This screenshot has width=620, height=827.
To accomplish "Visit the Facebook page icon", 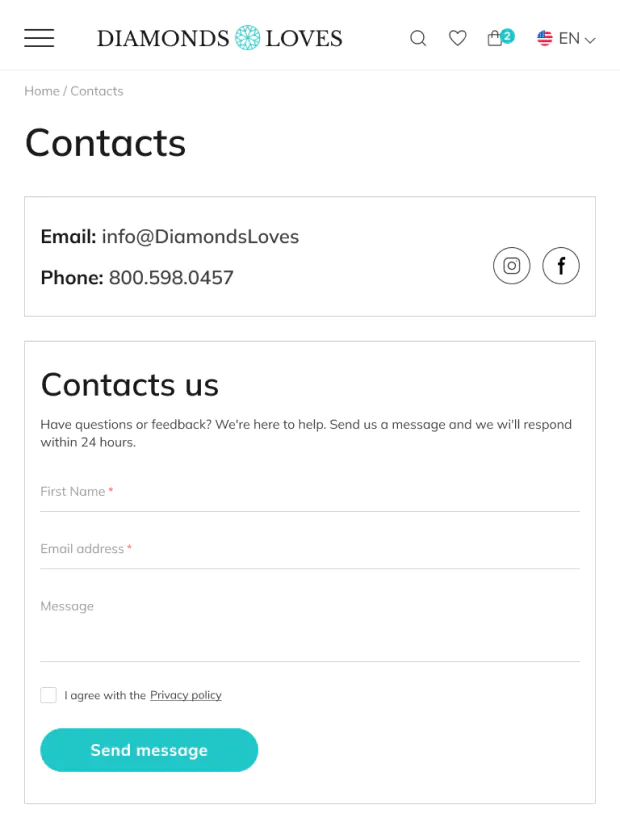I will pos(561,266).
